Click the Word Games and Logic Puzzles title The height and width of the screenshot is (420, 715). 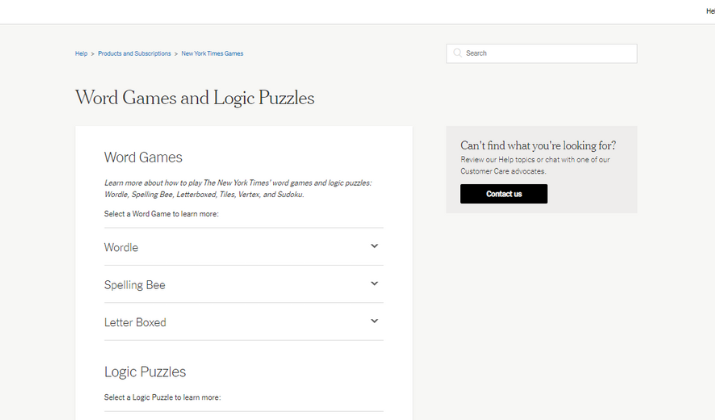(195, 98)
